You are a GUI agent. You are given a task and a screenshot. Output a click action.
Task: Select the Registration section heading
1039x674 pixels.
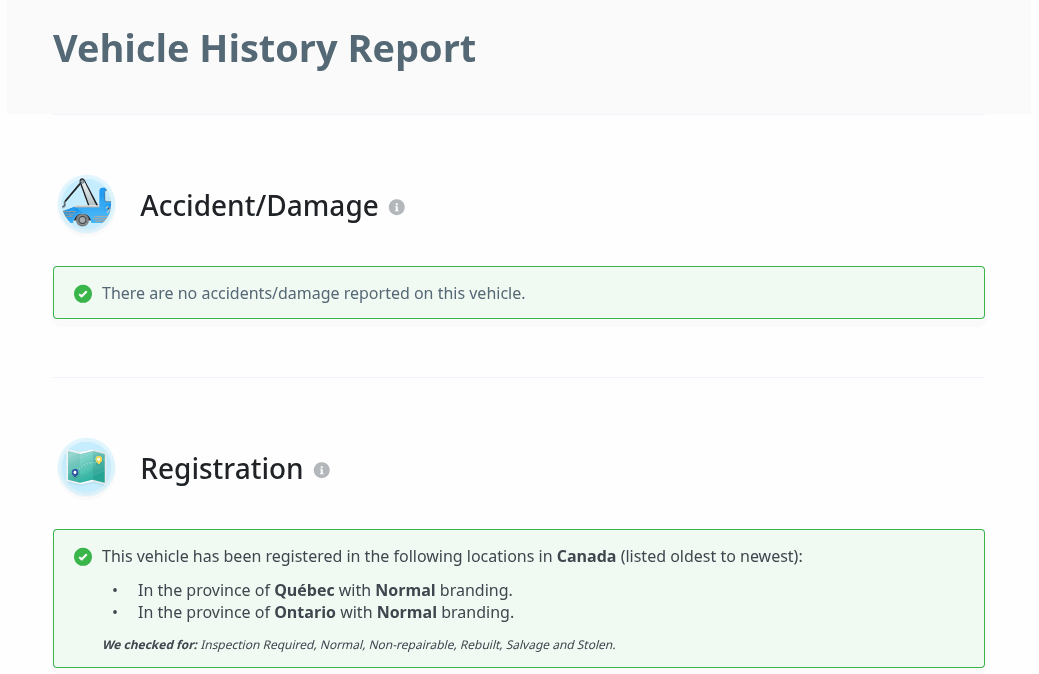(221, 469)
